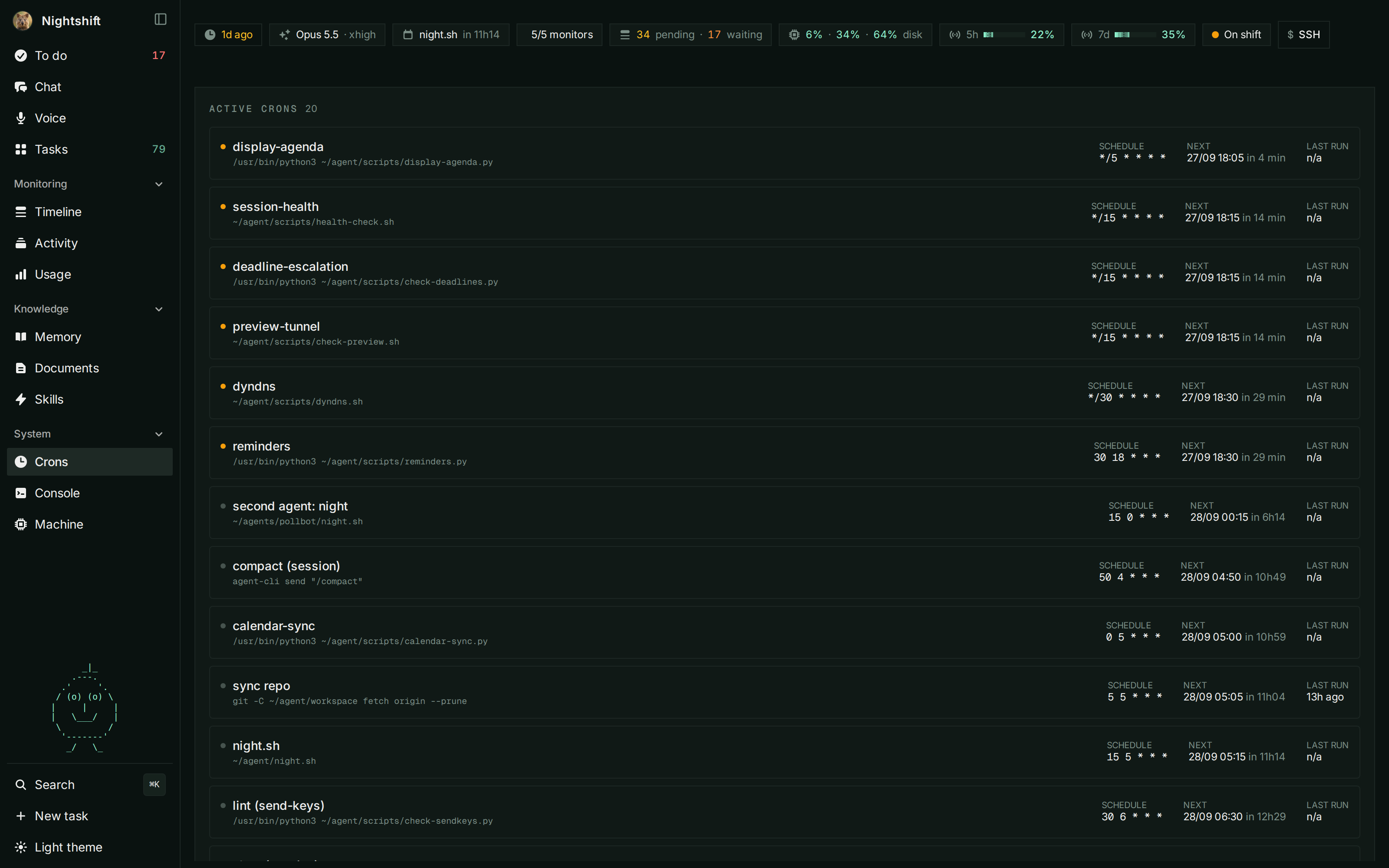Open the To do checkmark icon
The width and height of the screenshot is (1389, 868).
(21, 56)
